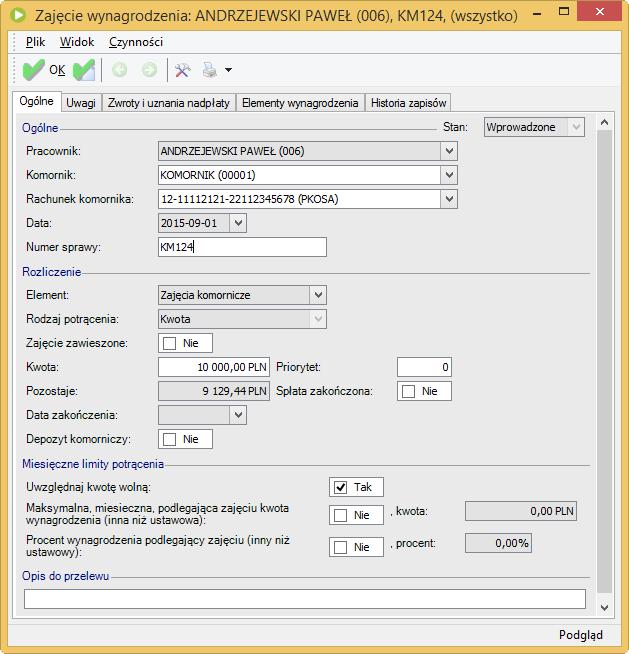Open the Czynności menu

click(136, 42)
